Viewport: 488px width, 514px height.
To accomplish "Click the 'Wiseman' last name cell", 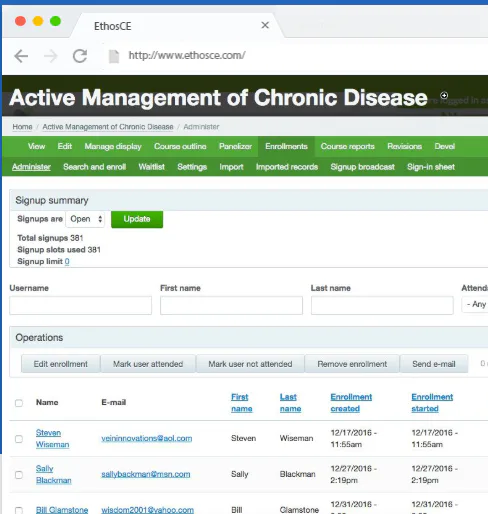I will point(296,438).
